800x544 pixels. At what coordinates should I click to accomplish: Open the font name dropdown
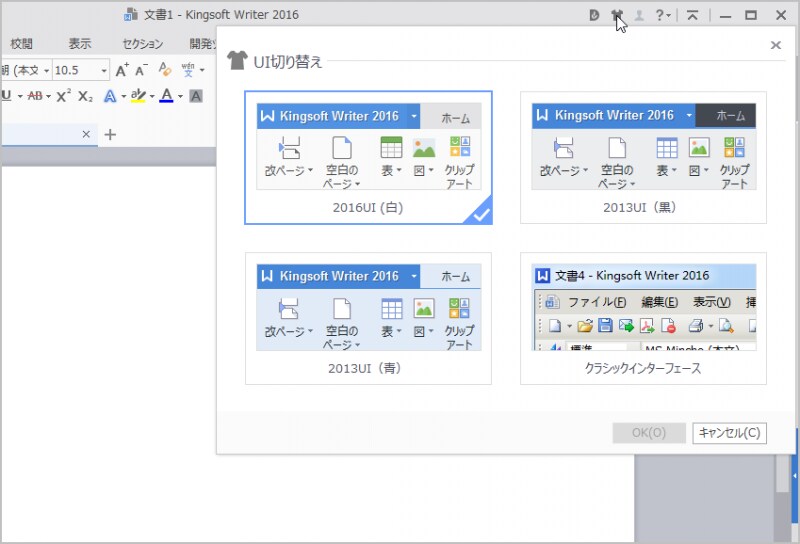[46, 70]
